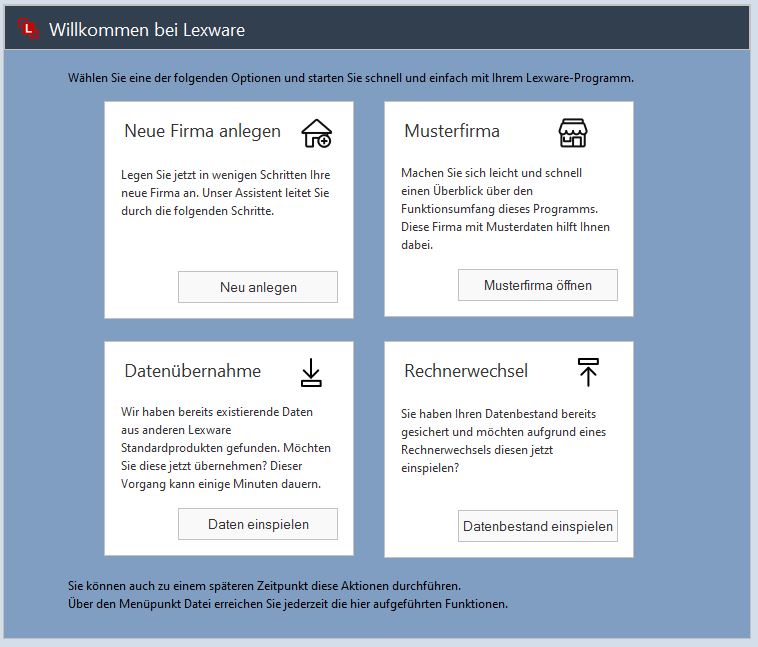Click description starting Wir haben bereits existierende
The height and width of the screenshot is (647, 758).
click(226, 447)
